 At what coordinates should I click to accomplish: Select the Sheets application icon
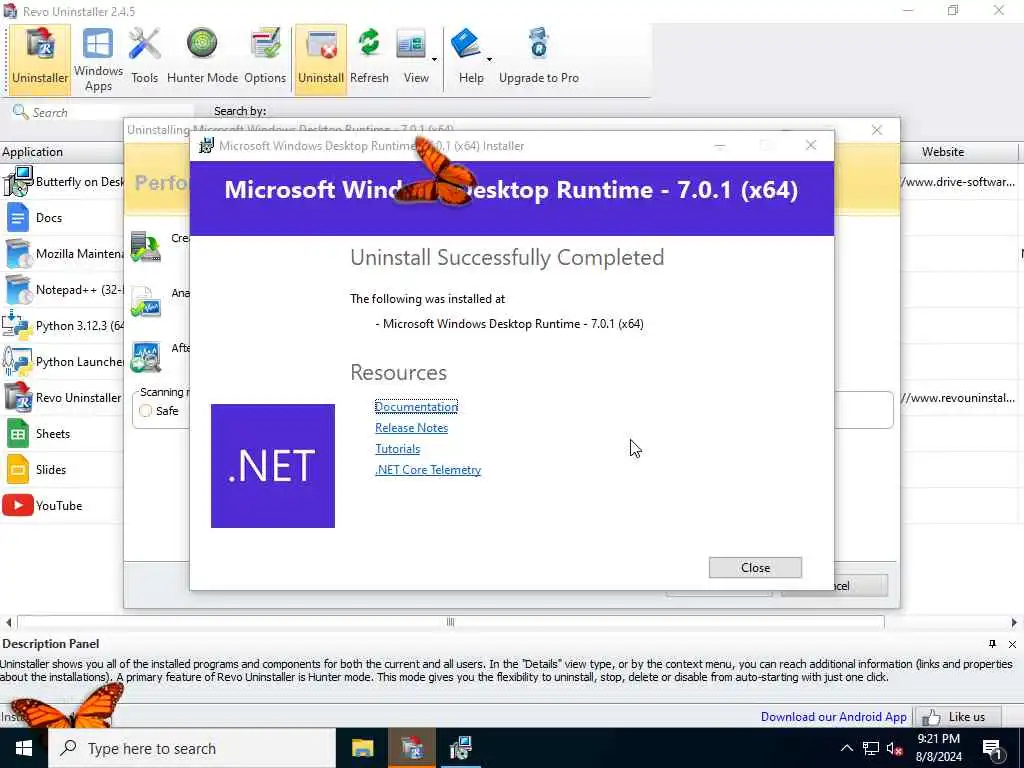tap(18, 434)
